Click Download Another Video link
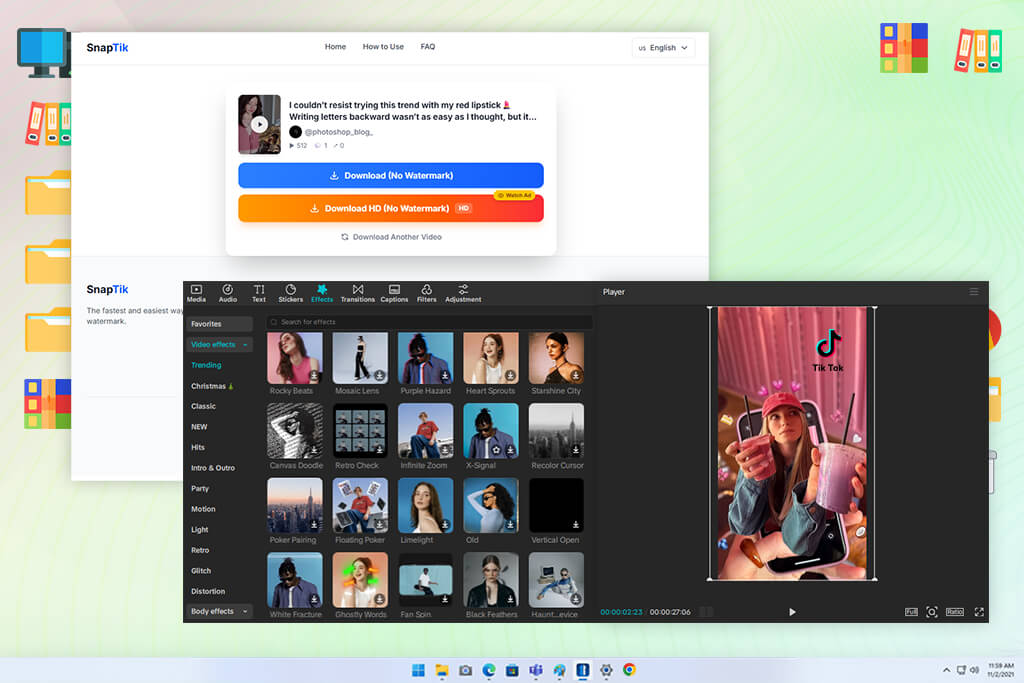 click(x=391, y=237)
